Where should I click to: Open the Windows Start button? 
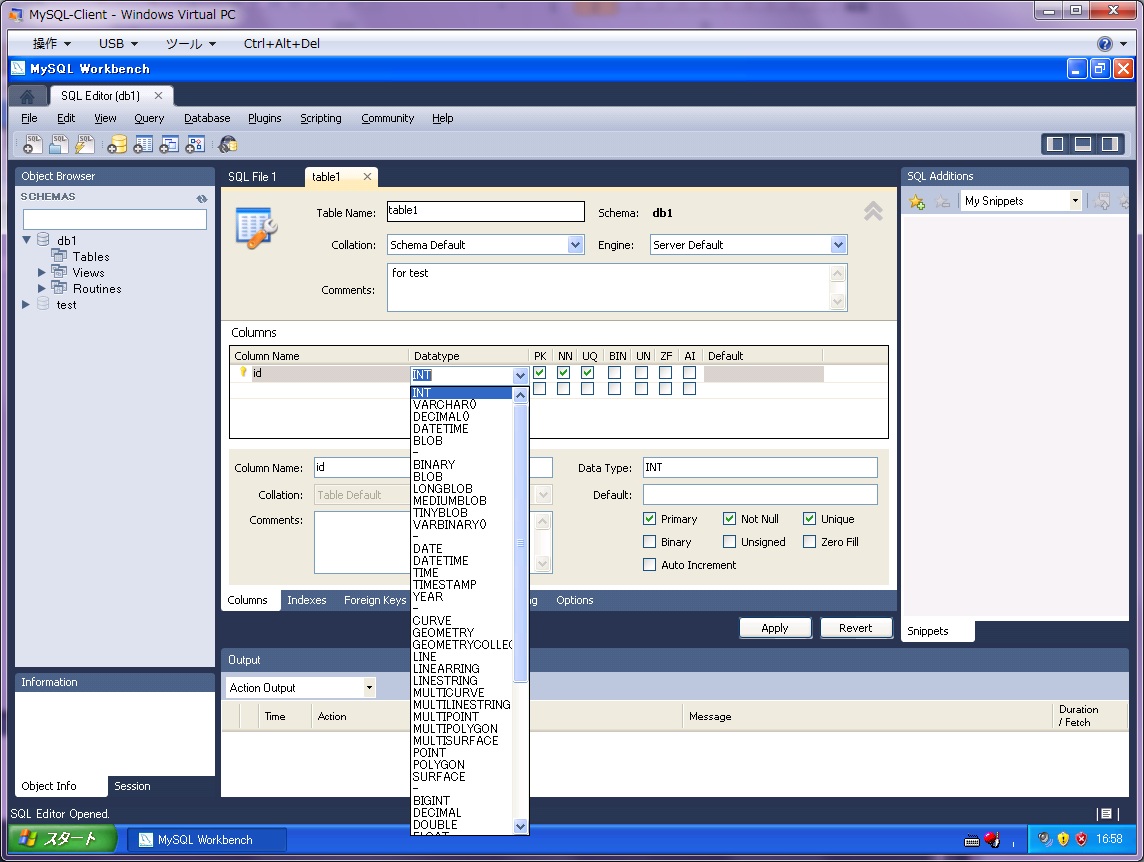click(61, 839)
